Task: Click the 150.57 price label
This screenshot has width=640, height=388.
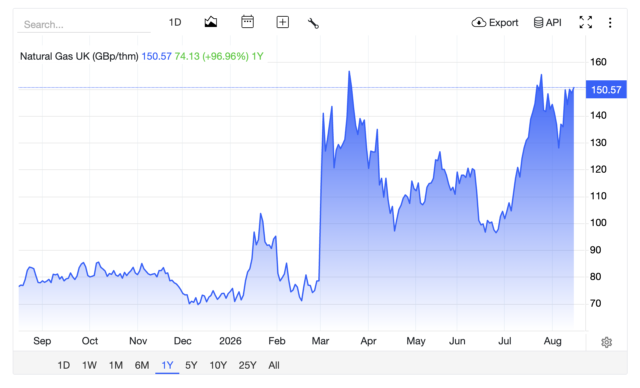Action: point(606,89)
